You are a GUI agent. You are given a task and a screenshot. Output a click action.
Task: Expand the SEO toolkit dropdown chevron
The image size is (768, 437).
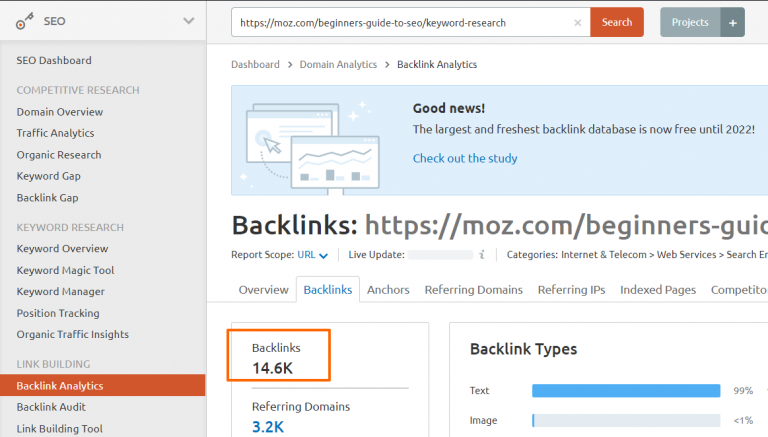coord(189,21)
